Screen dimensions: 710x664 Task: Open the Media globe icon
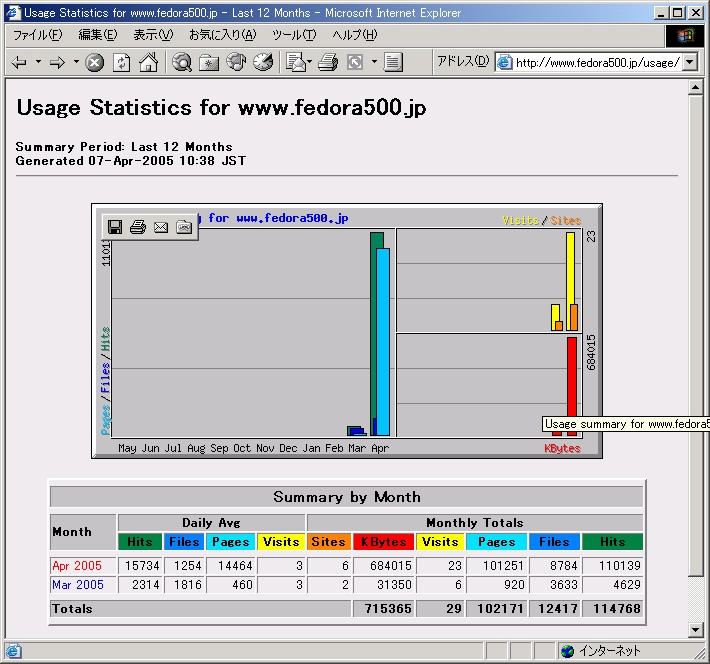(236, 62)
